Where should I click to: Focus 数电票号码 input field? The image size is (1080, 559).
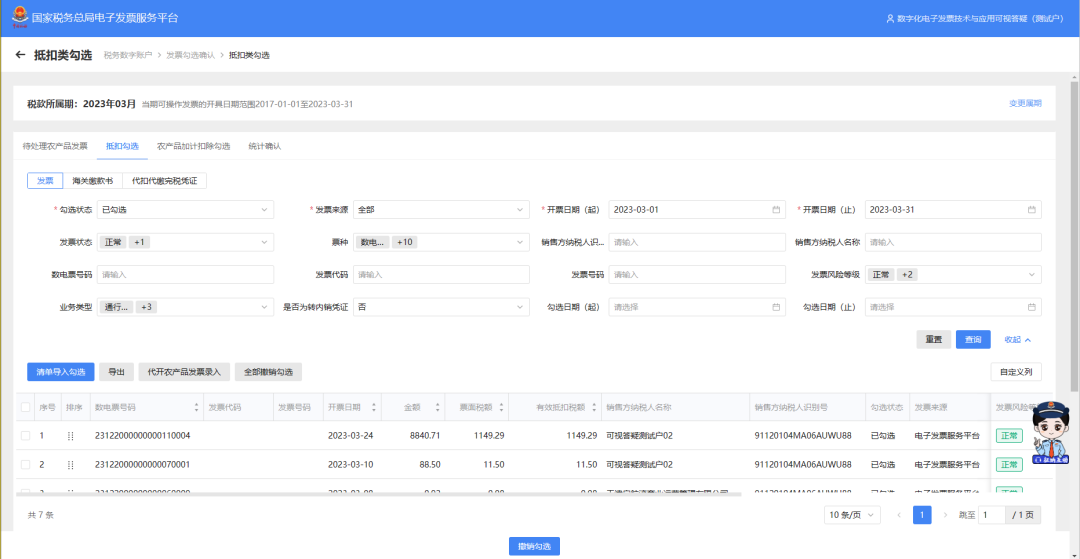tap(185, 275)
